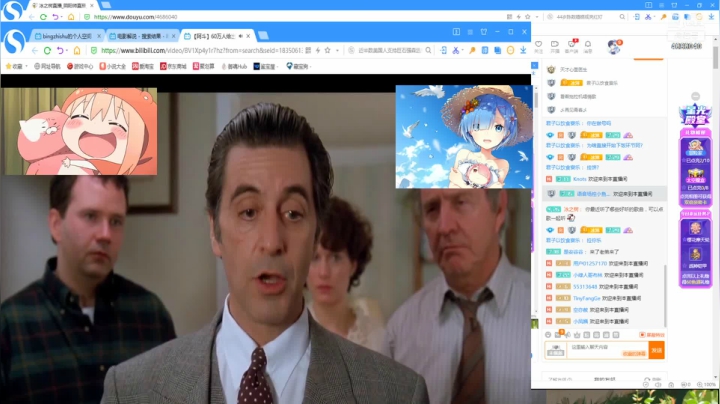Screen dimensions: 720x404
Task: Expand dropdown next to star in bilibili address bar
Action: [338, 50]
